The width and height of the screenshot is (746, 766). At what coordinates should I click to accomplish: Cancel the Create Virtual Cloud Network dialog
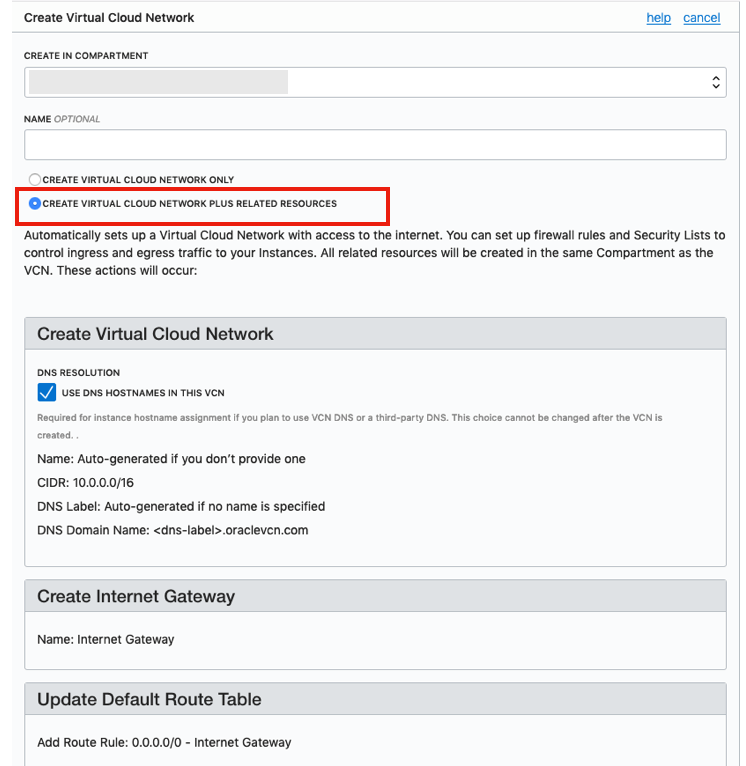pos(701,18)
